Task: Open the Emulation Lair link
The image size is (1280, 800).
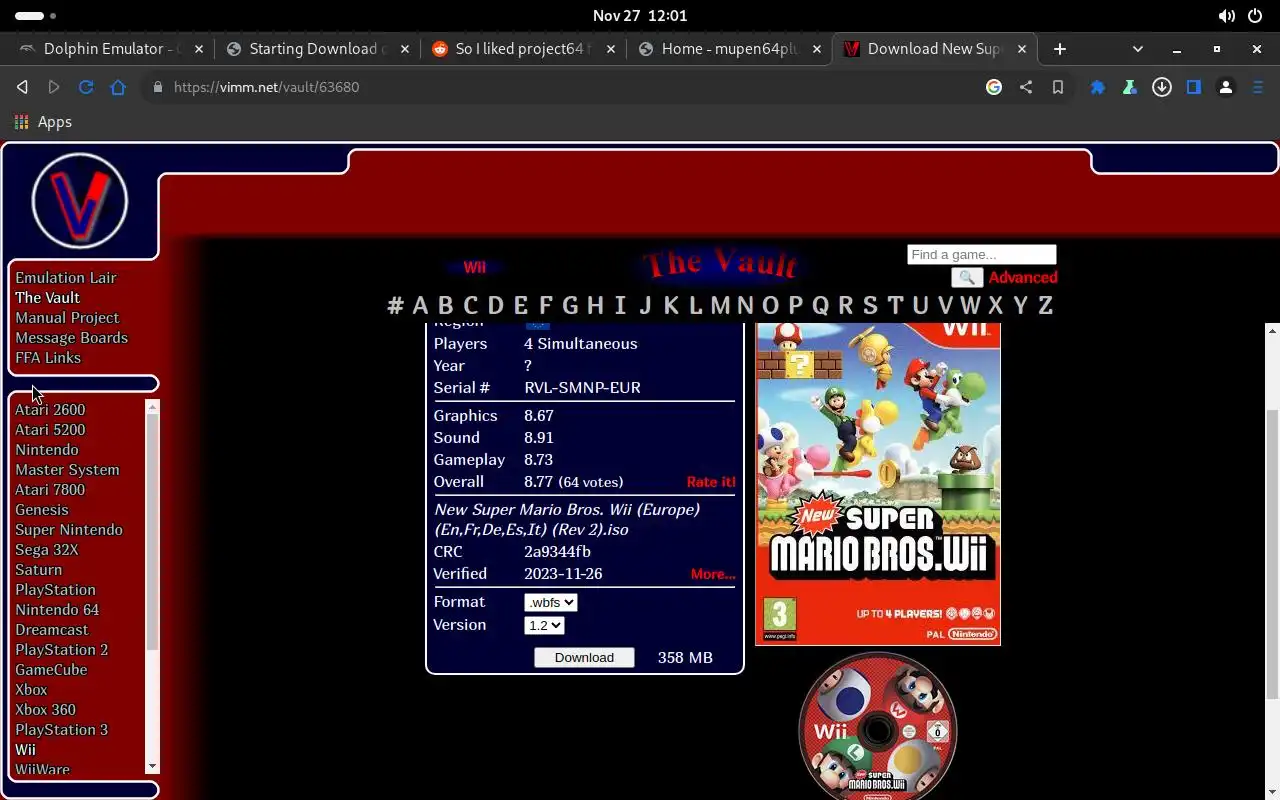Action: click(66, 278)
